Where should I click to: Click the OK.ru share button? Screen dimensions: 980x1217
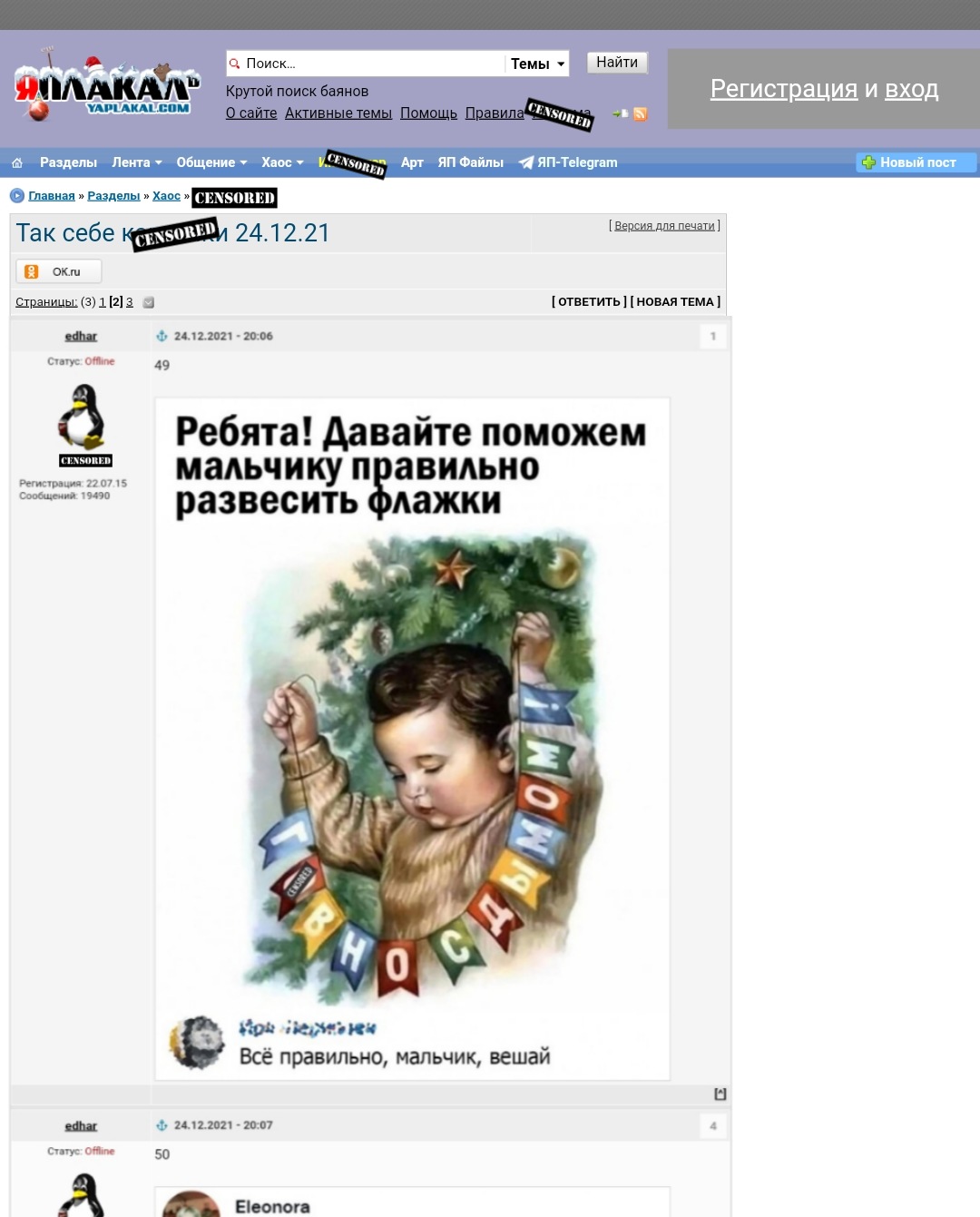point(58,271)
